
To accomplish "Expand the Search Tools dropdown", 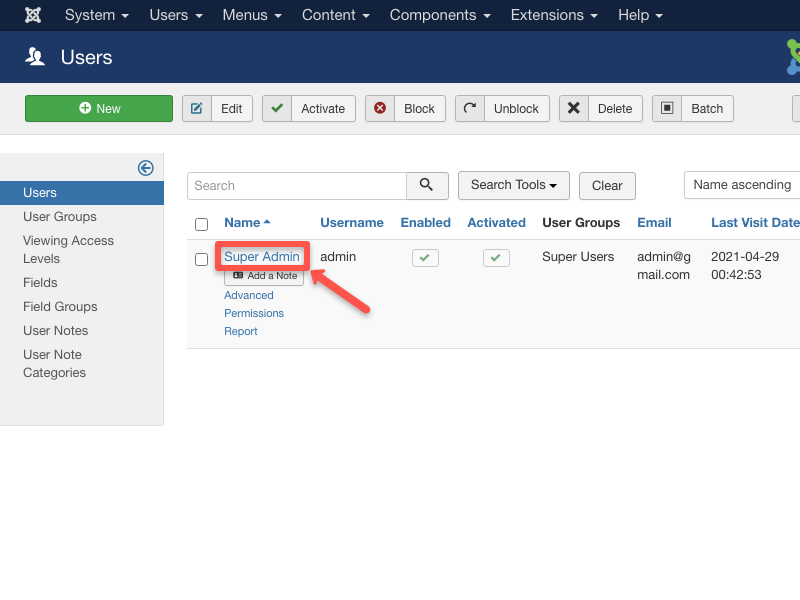I will (513, 185).
